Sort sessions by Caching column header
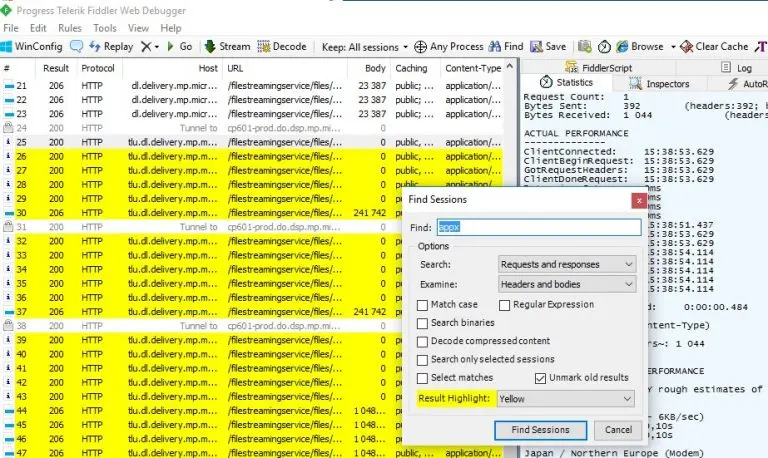The image size is (768, 458). pyautogui.click(x=415, y=68)
